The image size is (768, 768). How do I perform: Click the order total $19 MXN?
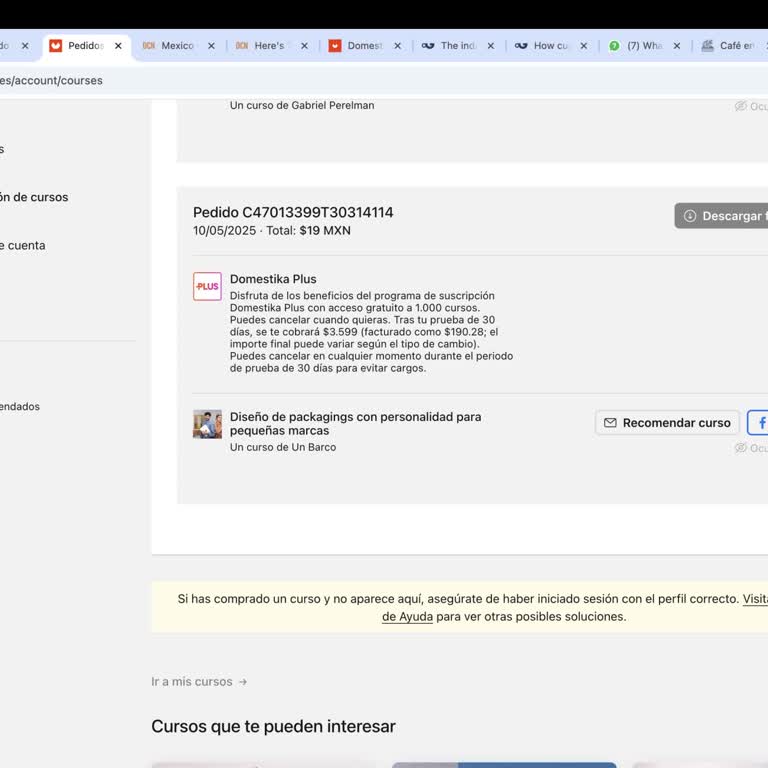click(x=325, y=231)
